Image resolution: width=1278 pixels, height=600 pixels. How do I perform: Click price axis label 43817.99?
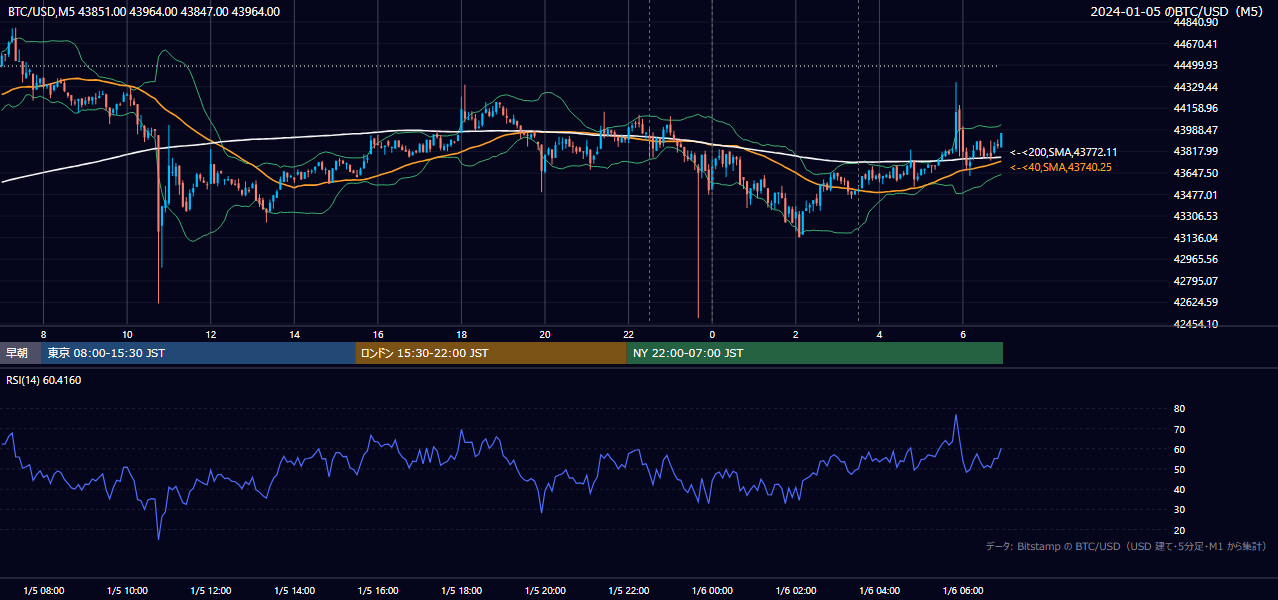pyautogui.click(x=1195, y=151)
